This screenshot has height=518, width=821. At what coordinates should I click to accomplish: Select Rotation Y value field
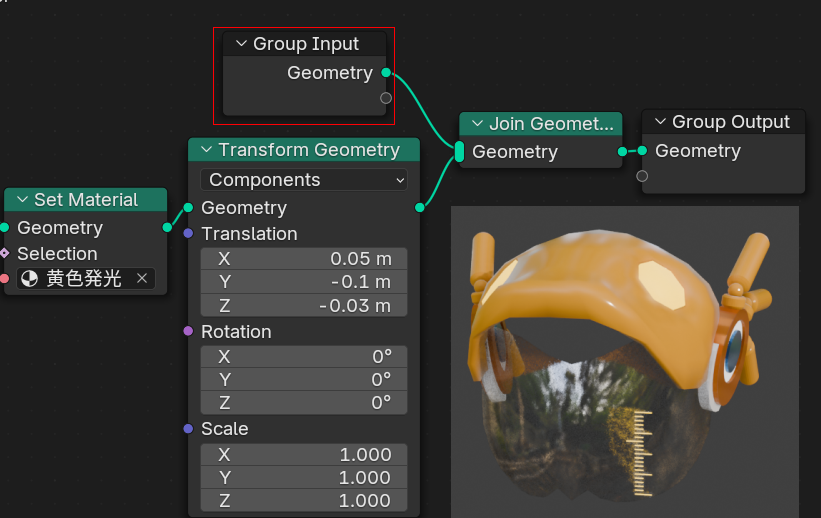coord(304,379)
